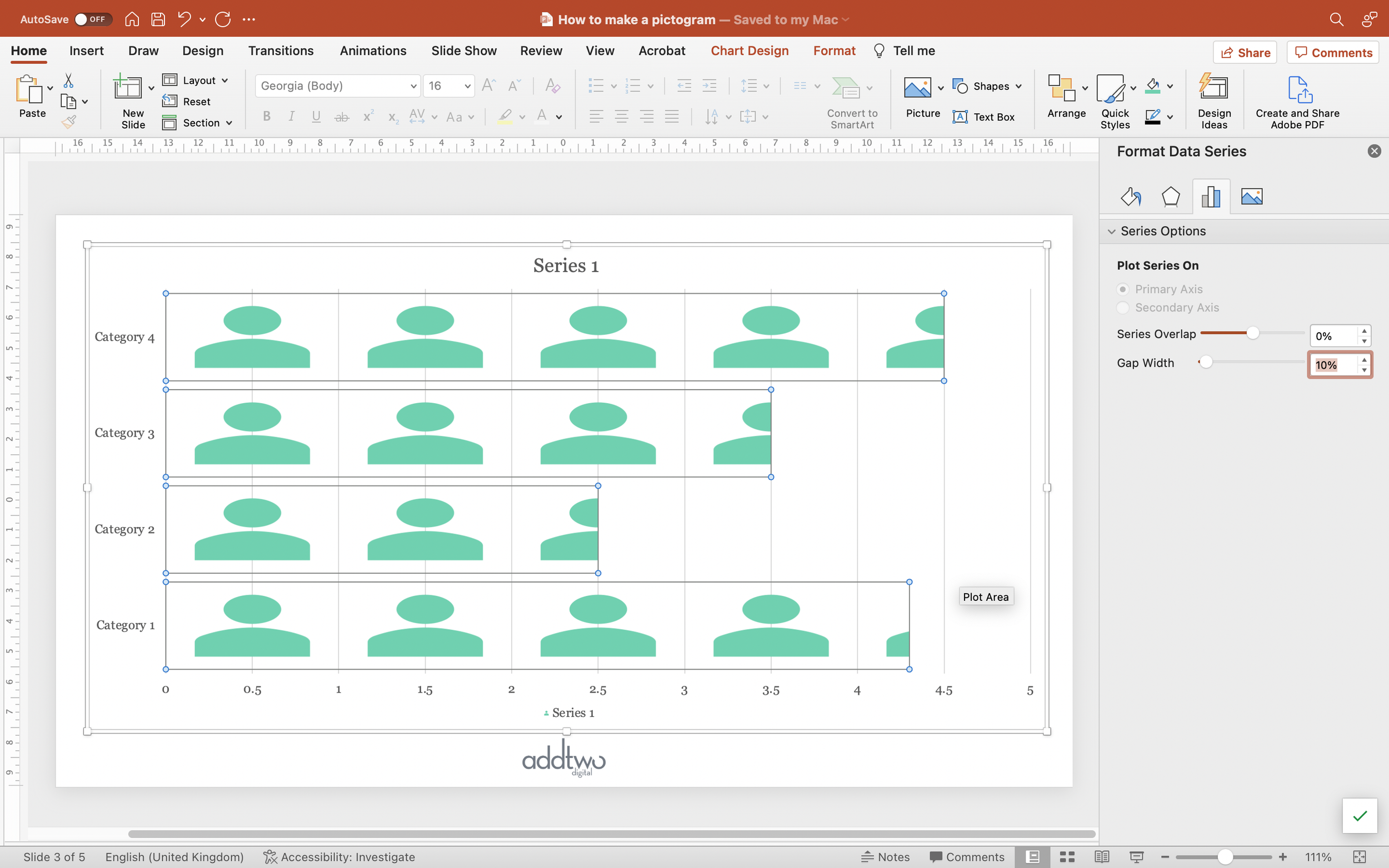
Task: Insert a Text Box
Action: 983,117
